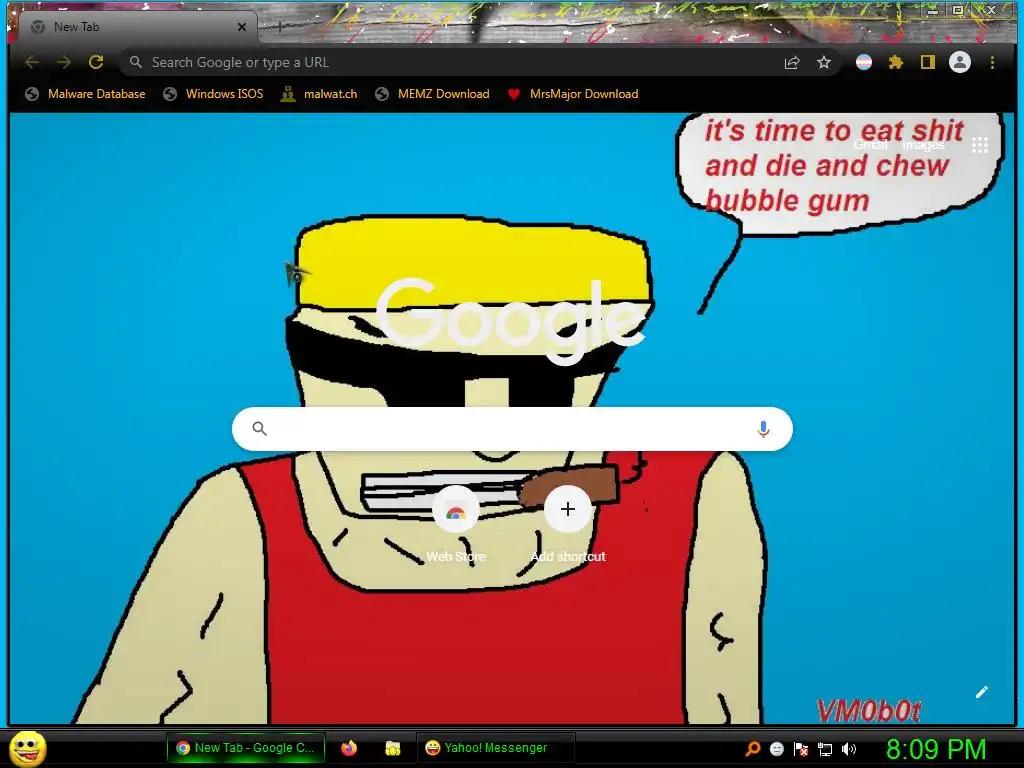The width and height of the screenshot is (1024, 768).
Task: Click the Images link
Action: (923, 145)
